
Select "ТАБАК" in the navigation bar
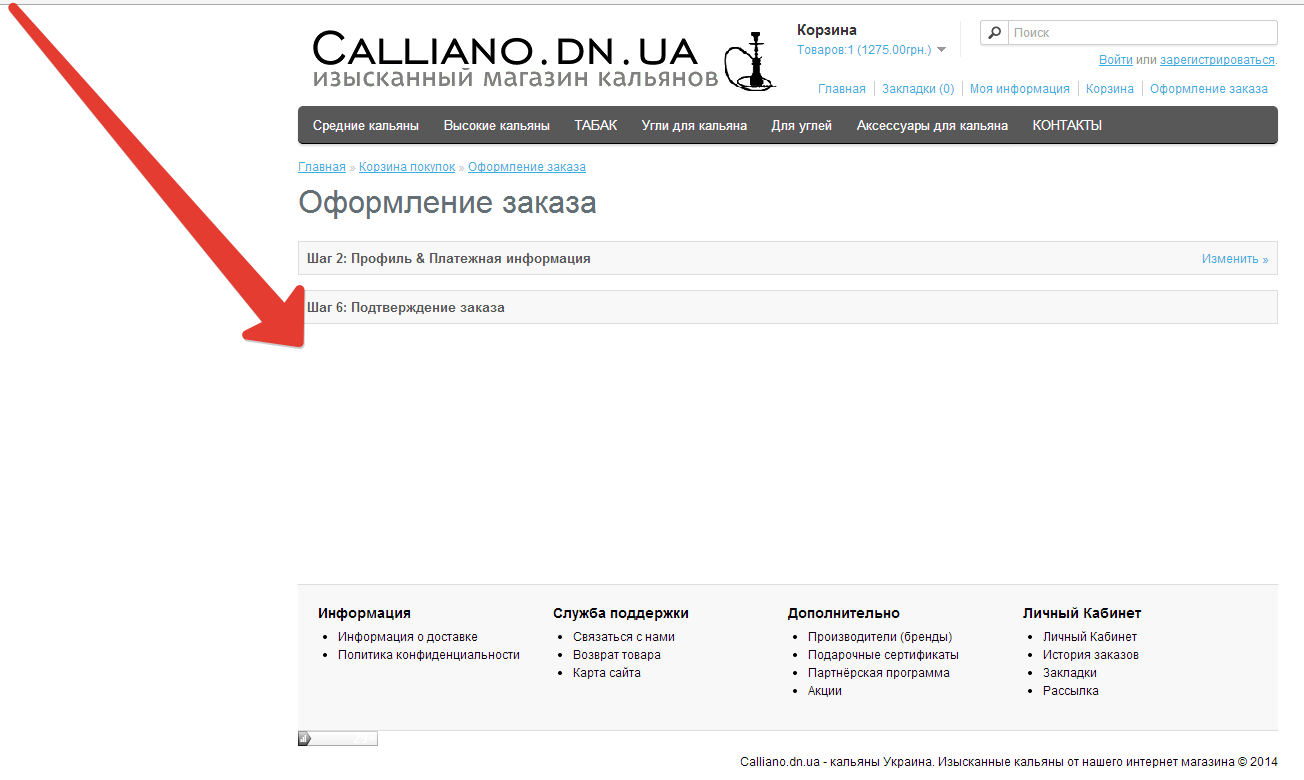(x=596, y=125)
